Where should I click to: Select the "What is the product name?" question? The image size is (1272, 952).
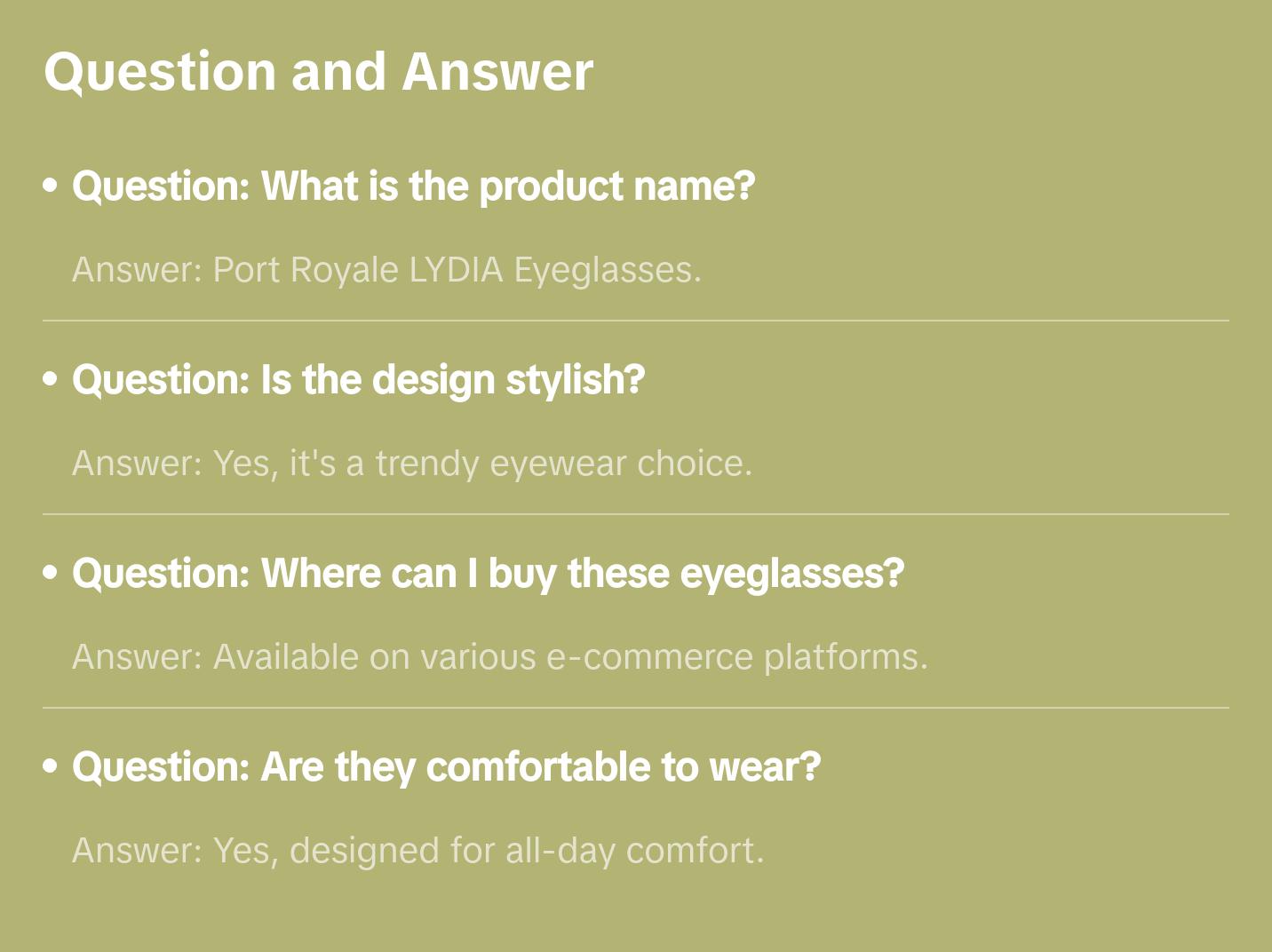tap(413, 186)
